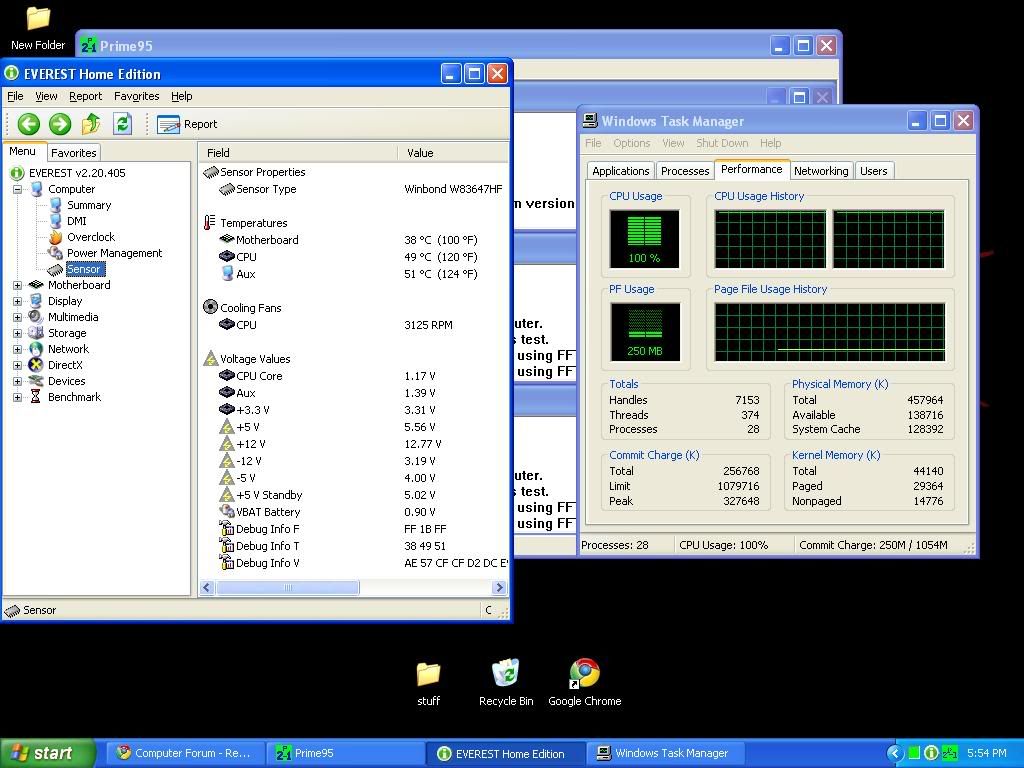This screenshot has height=768, width=1024.
Task: Switch to the Processes tab in Task Manager
Action: [685, 171]
